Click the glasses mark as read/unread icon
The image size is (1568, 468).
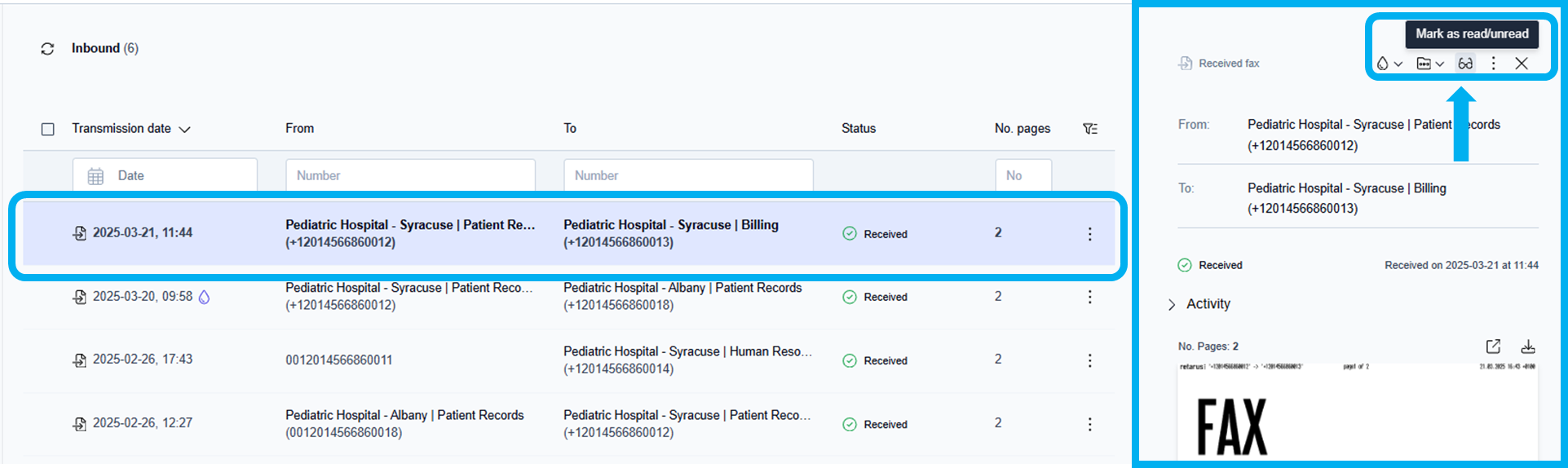click(1465, 64)
